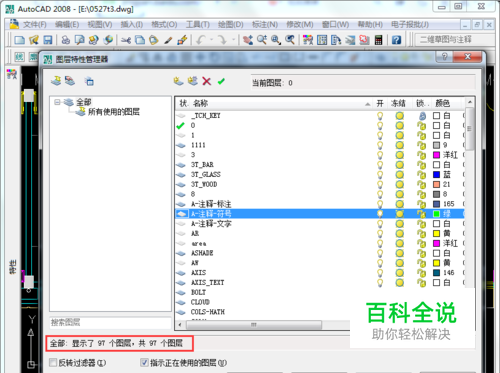Click the yellow color swatch for layer AR
This screenshot has width=500, height=373.
pyautogui.click(x=436, y=233)
